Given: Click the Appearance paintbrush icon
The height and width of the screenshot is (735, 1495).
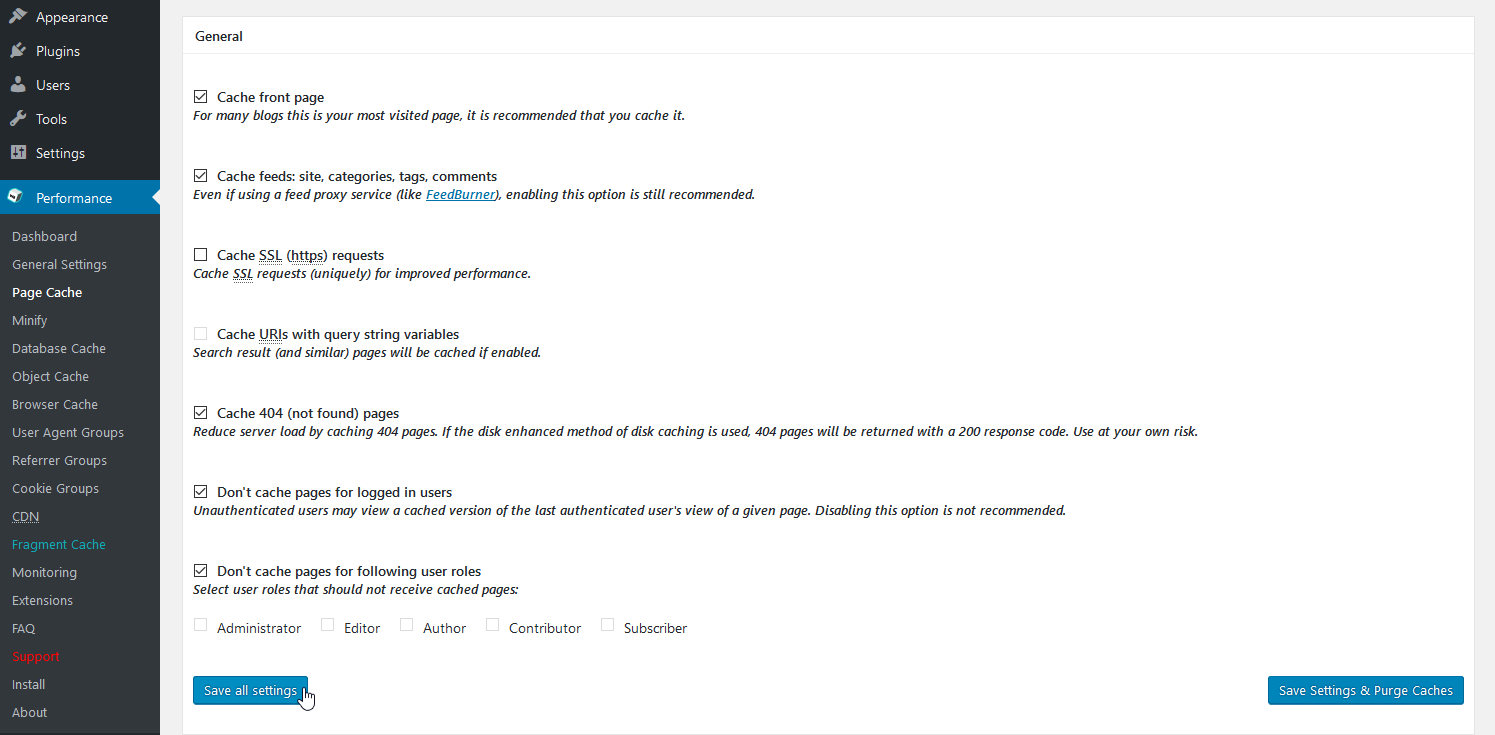Looking at the screenshot, I should pos(18,17).
